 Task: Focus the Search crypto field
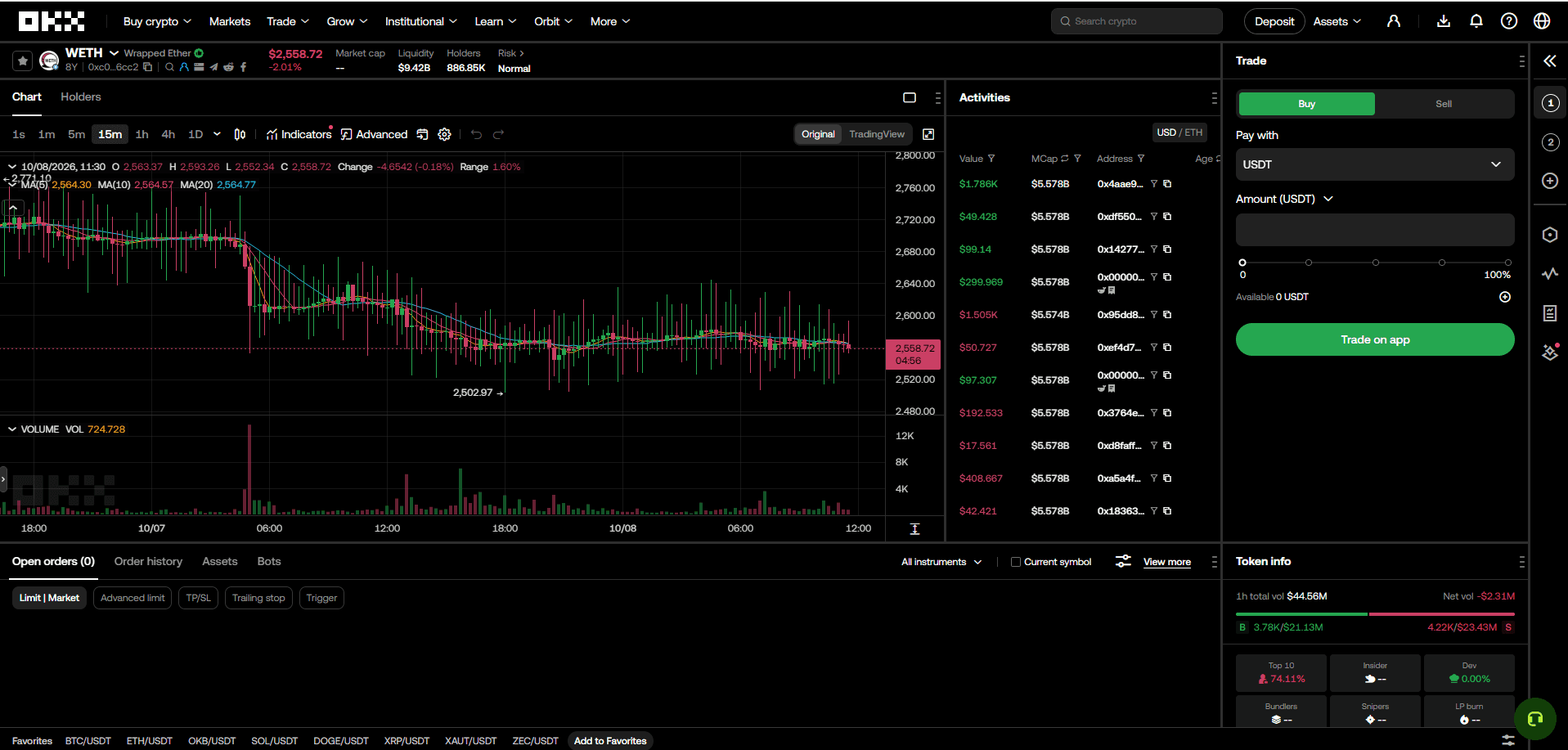tap(1137, 21)
